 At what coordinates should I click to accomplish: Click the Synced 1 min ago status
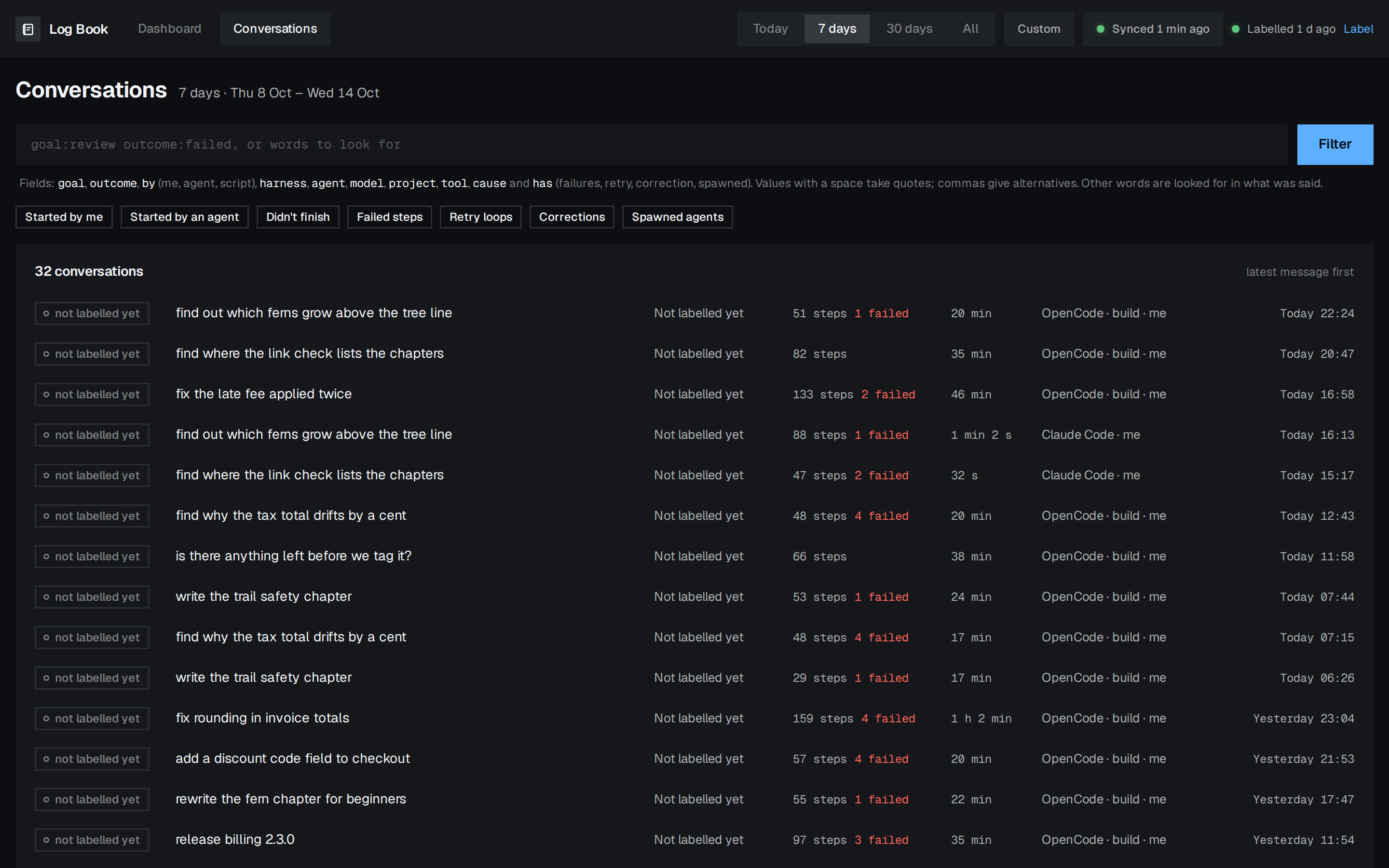point(1153,29)
